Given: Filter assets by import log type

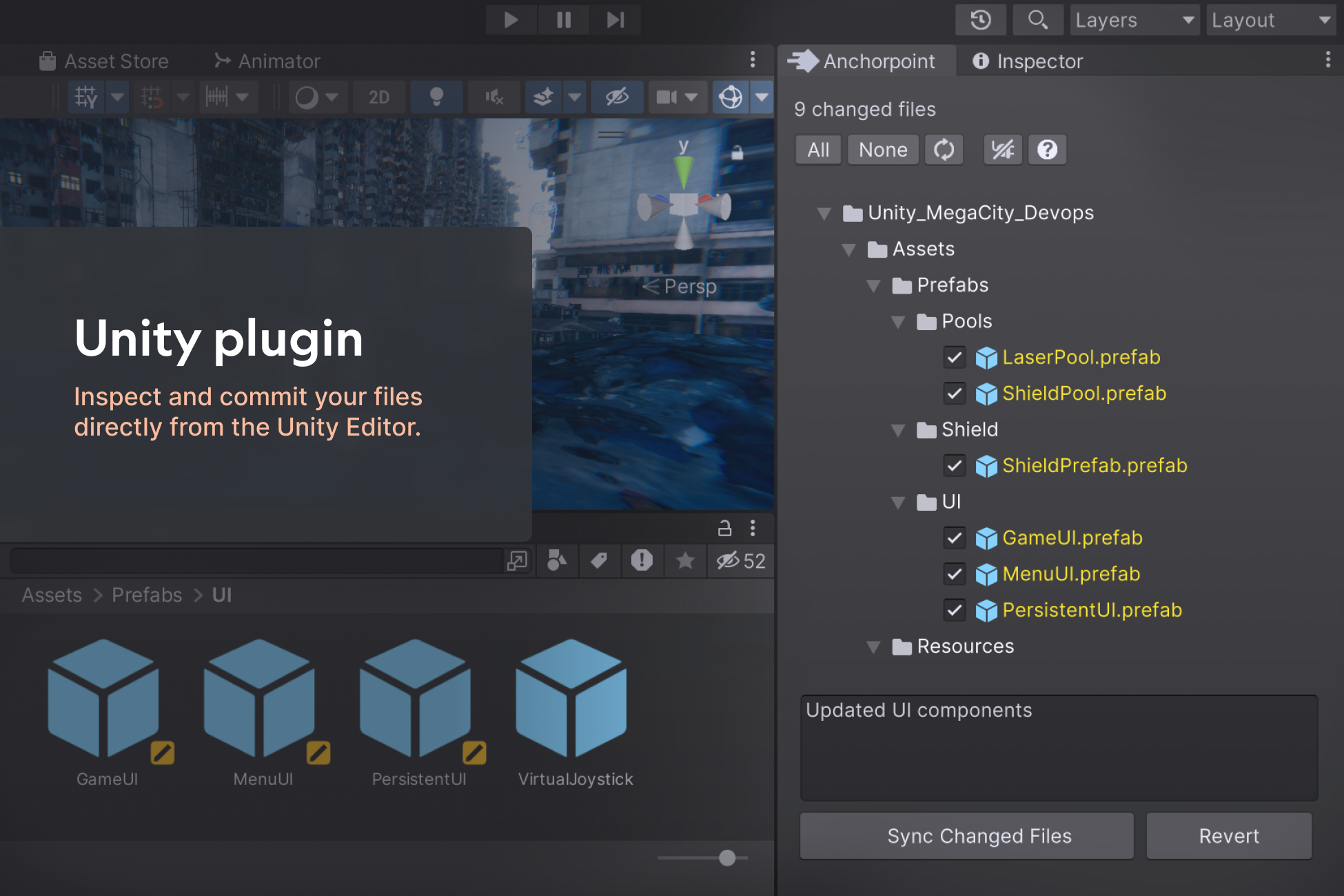Looking at the screenshot, I should [x=642, y=561].
